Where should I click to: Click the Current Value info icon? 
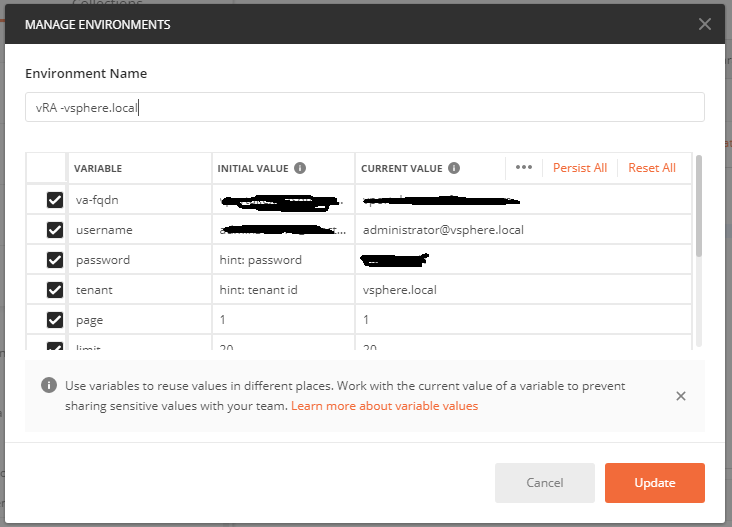click(x=453, y=168)
